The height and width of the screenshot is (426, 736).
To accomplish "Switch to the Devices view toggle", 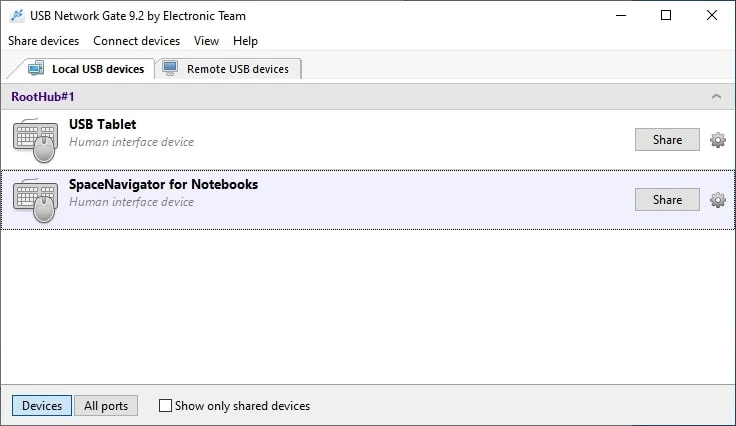I will click(42, 406).
